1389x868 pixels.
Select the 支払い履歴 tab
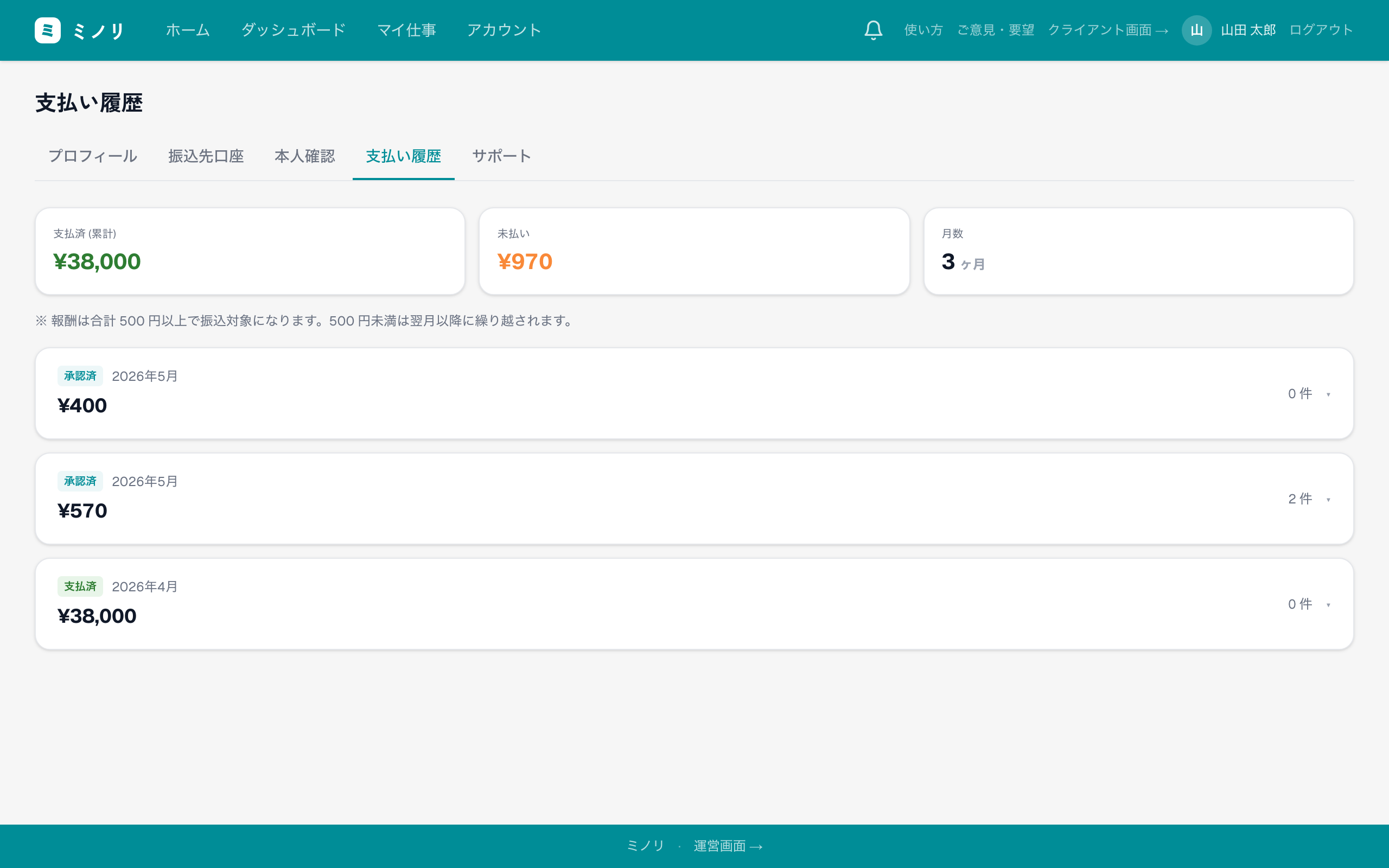[x=404, y=156]
